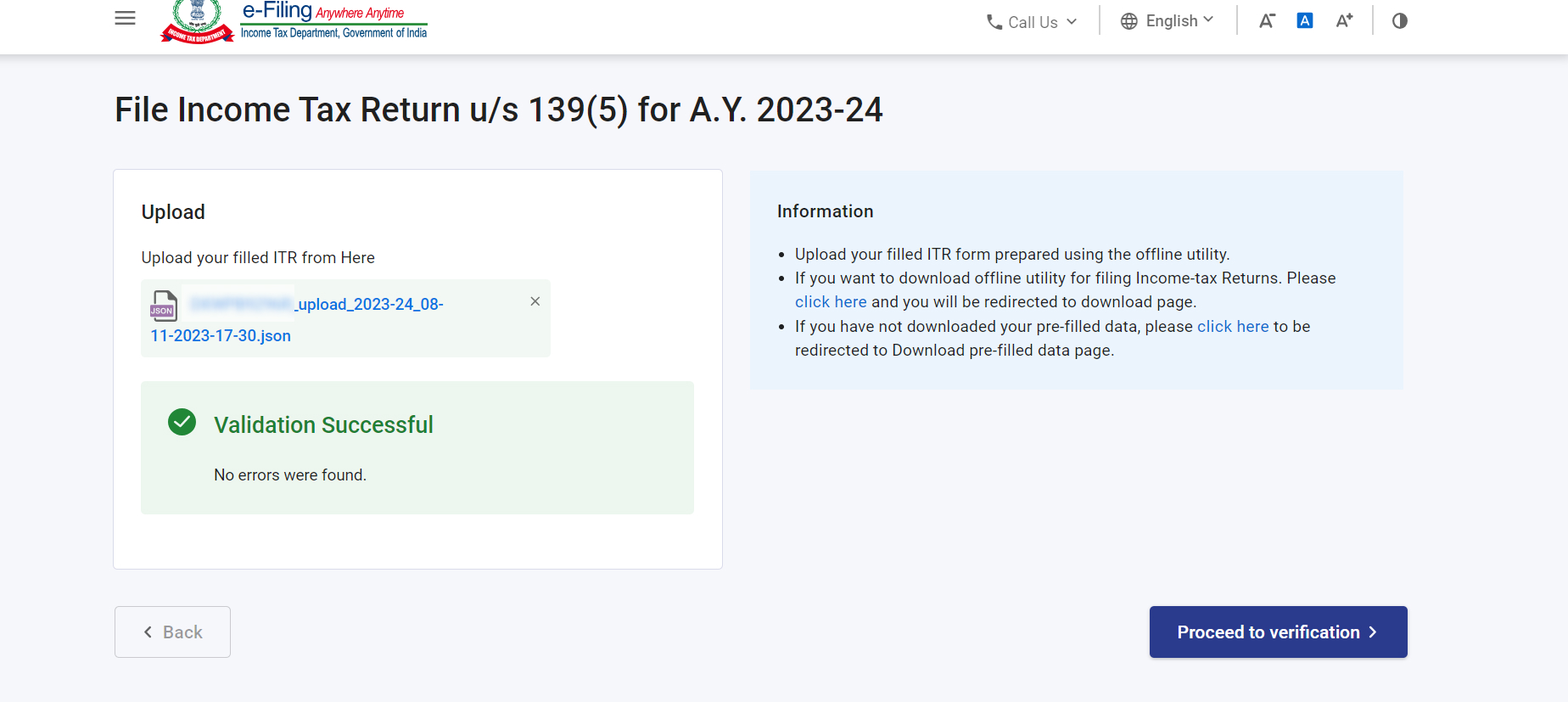This screenshot has height=702, width=1568.
Task: Click here link for offline utility download
Action: pos(830,302)
